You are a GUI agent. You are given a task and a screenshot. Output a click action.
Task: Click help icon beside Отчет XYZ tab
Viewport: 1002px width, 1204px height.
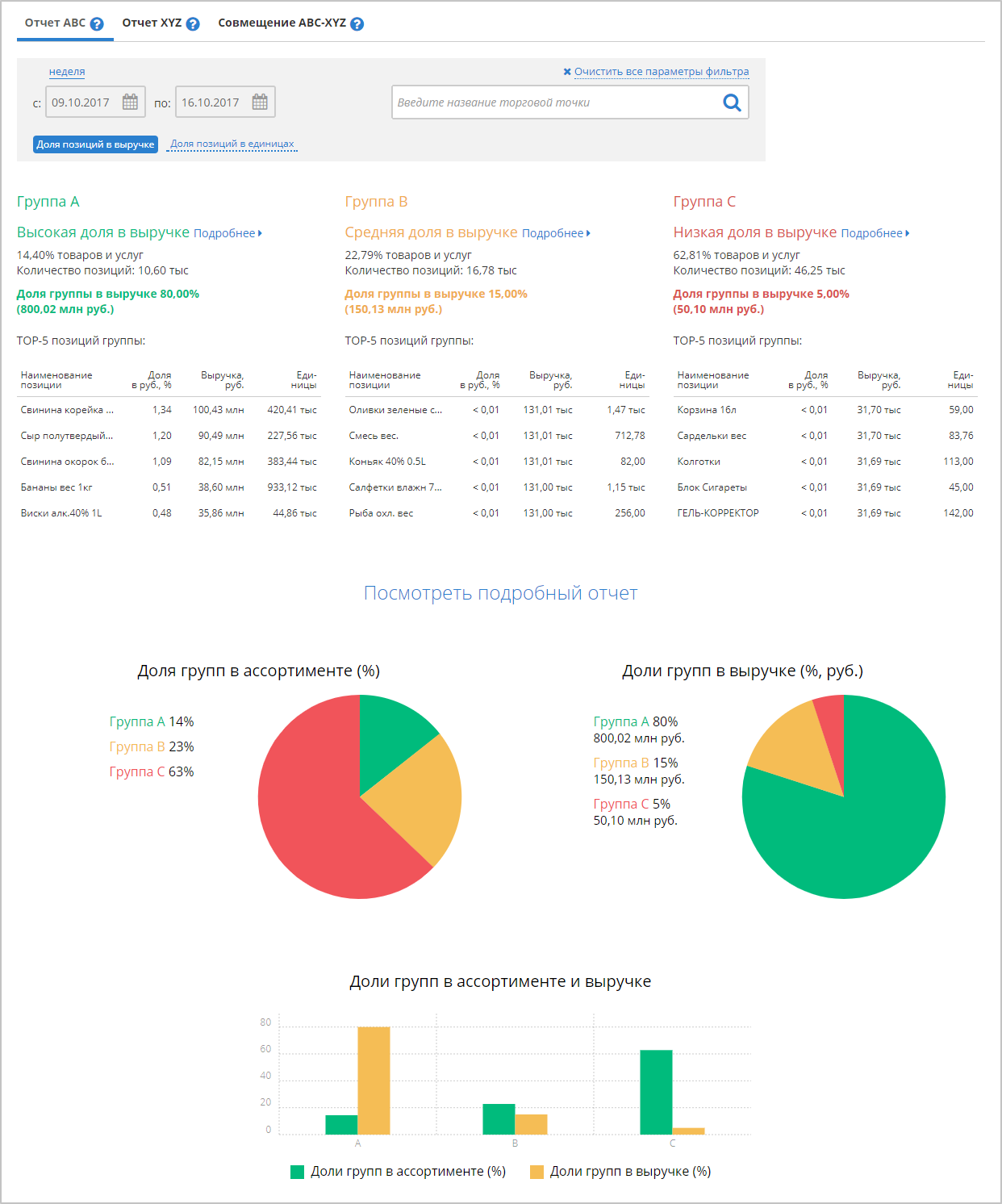pyautogui.click(x=193, y=24)
